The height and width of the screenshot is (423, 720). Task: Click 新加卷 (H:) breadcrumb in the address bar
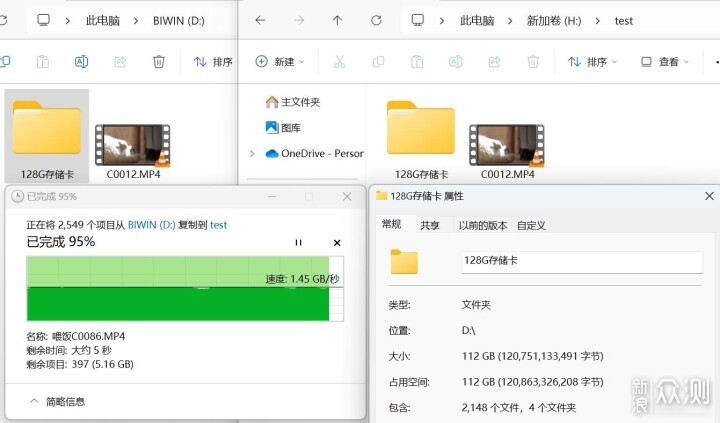pyautogui.click(x=554, y=21)
